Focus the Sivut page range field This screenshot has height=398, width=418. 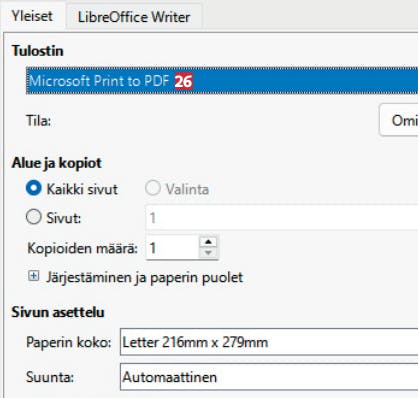tap(282, 218)
